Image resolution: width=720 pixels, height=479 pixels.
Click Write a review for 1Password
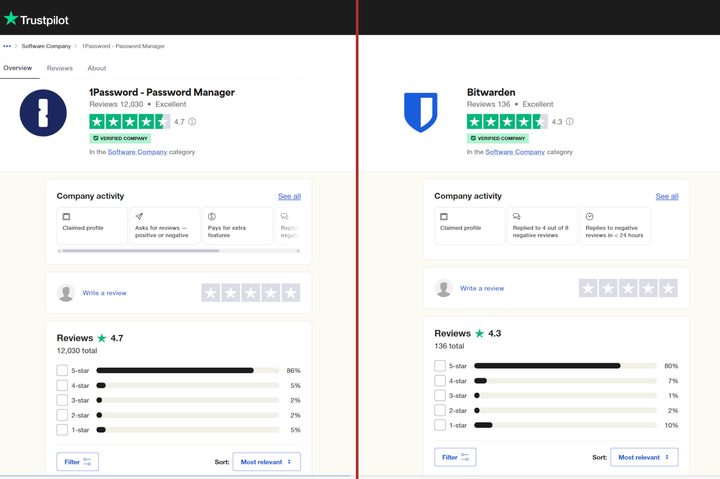tap(104, 293)
